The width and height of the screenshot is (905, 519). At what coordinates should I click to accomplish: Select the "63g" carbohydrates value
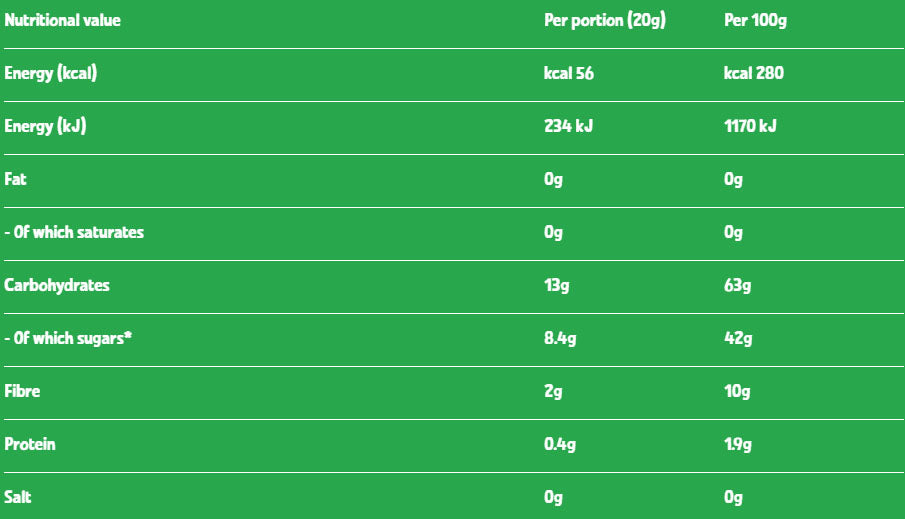point(737,285)
